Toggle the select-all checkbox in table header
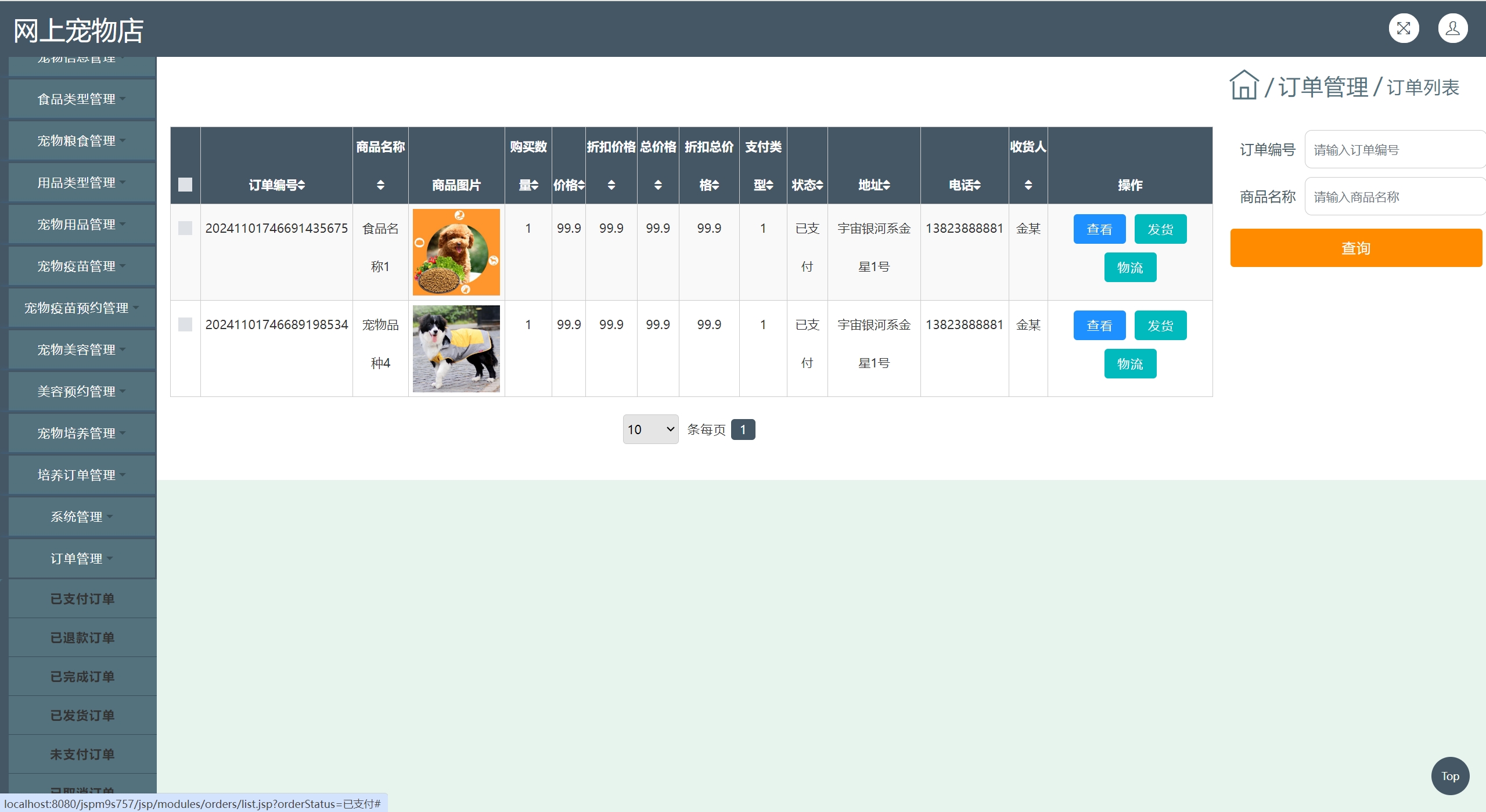 (185, 185)
